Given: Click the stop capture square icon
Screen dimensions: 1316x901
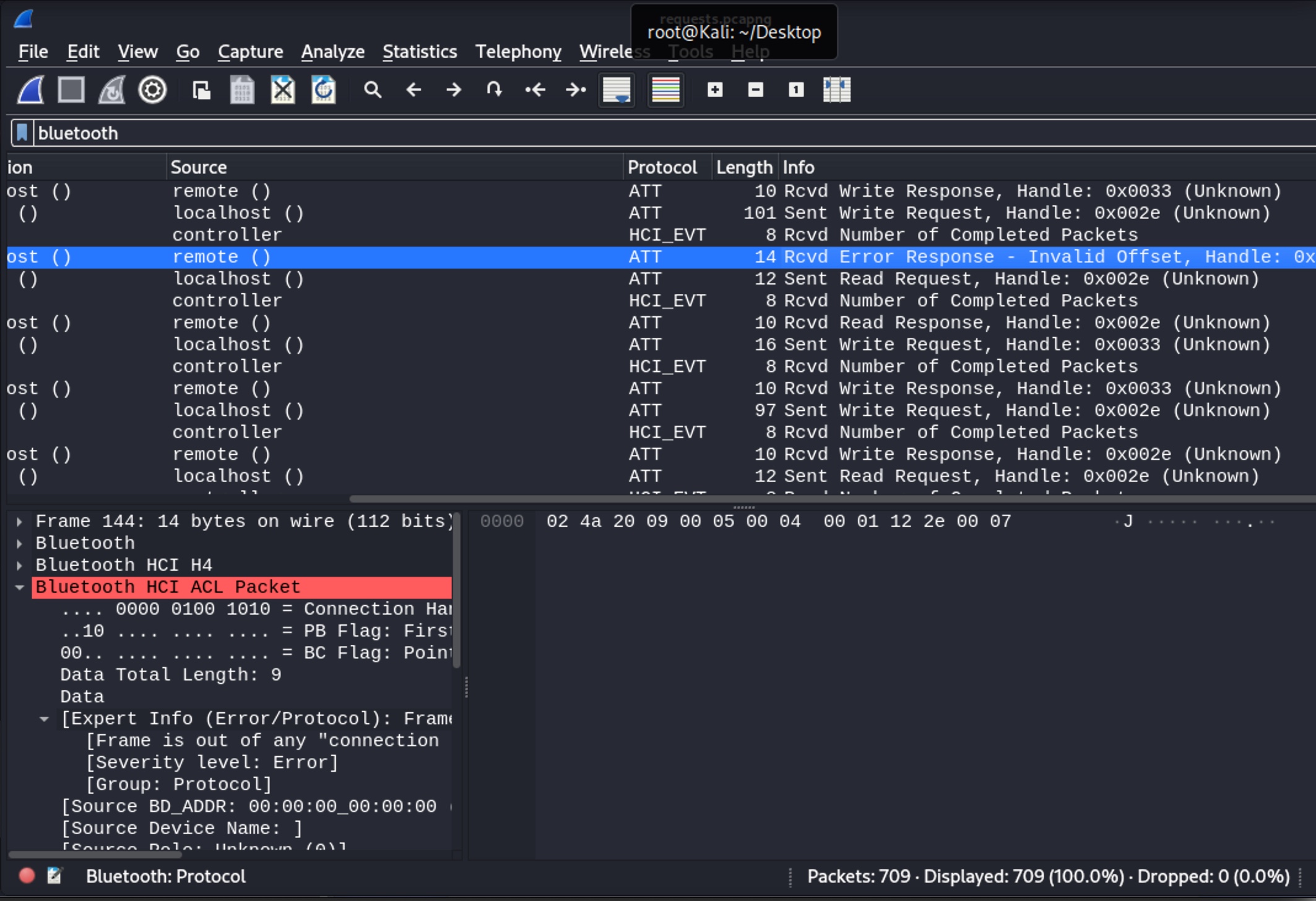Looking at the screenshot, I should coord(71,90).
